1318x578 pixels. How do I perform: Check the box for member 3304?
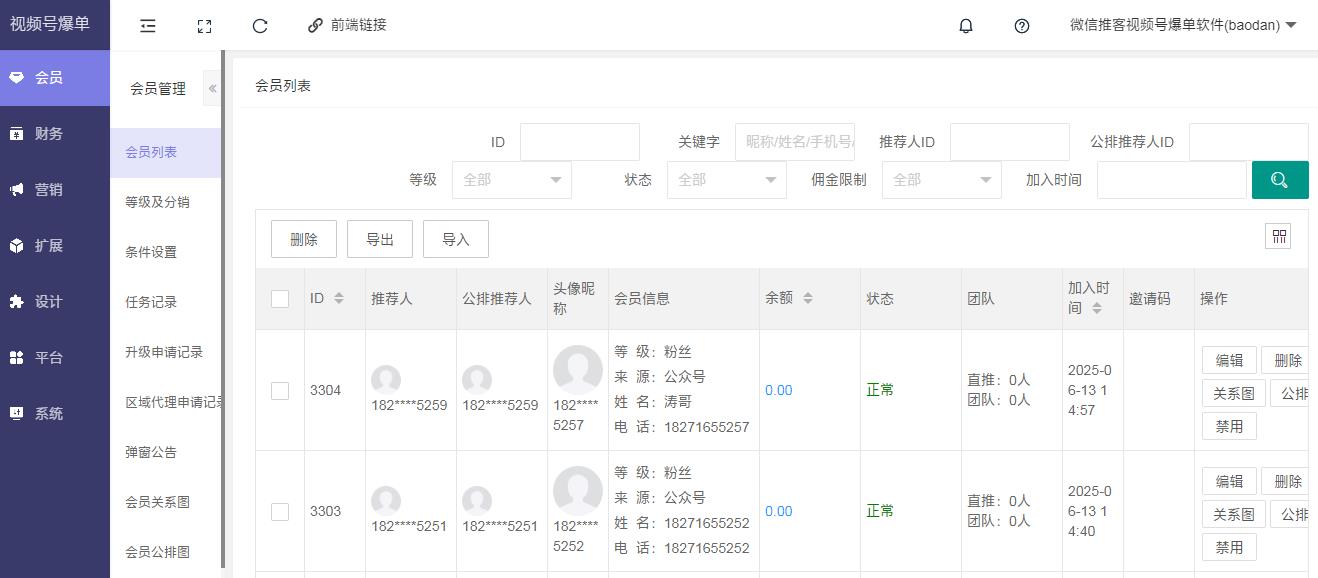[280, 390]
